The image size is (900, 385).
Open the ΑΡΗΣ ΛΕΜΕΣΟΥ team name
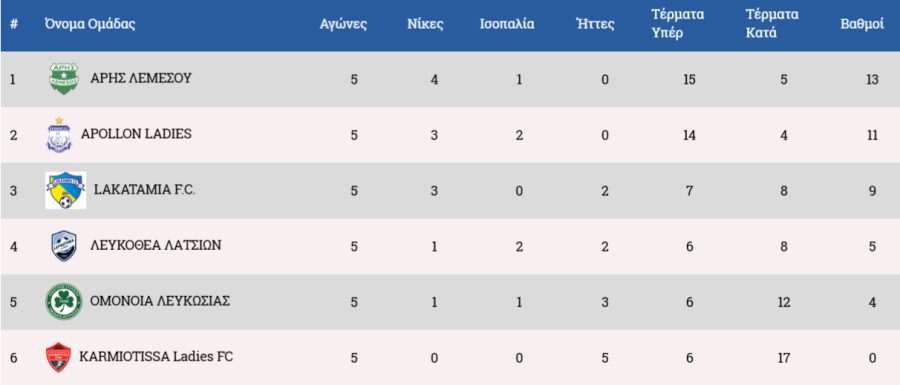point(141,79)
